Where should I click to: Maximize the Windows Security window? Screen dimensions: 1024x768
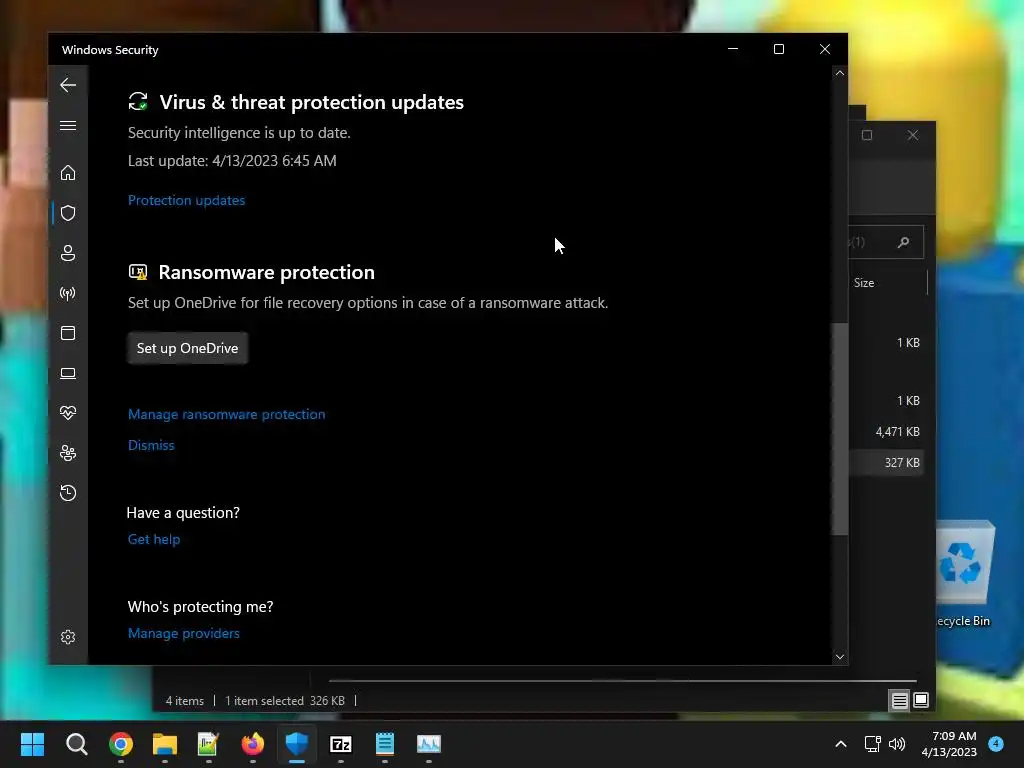tap(778, 49)
